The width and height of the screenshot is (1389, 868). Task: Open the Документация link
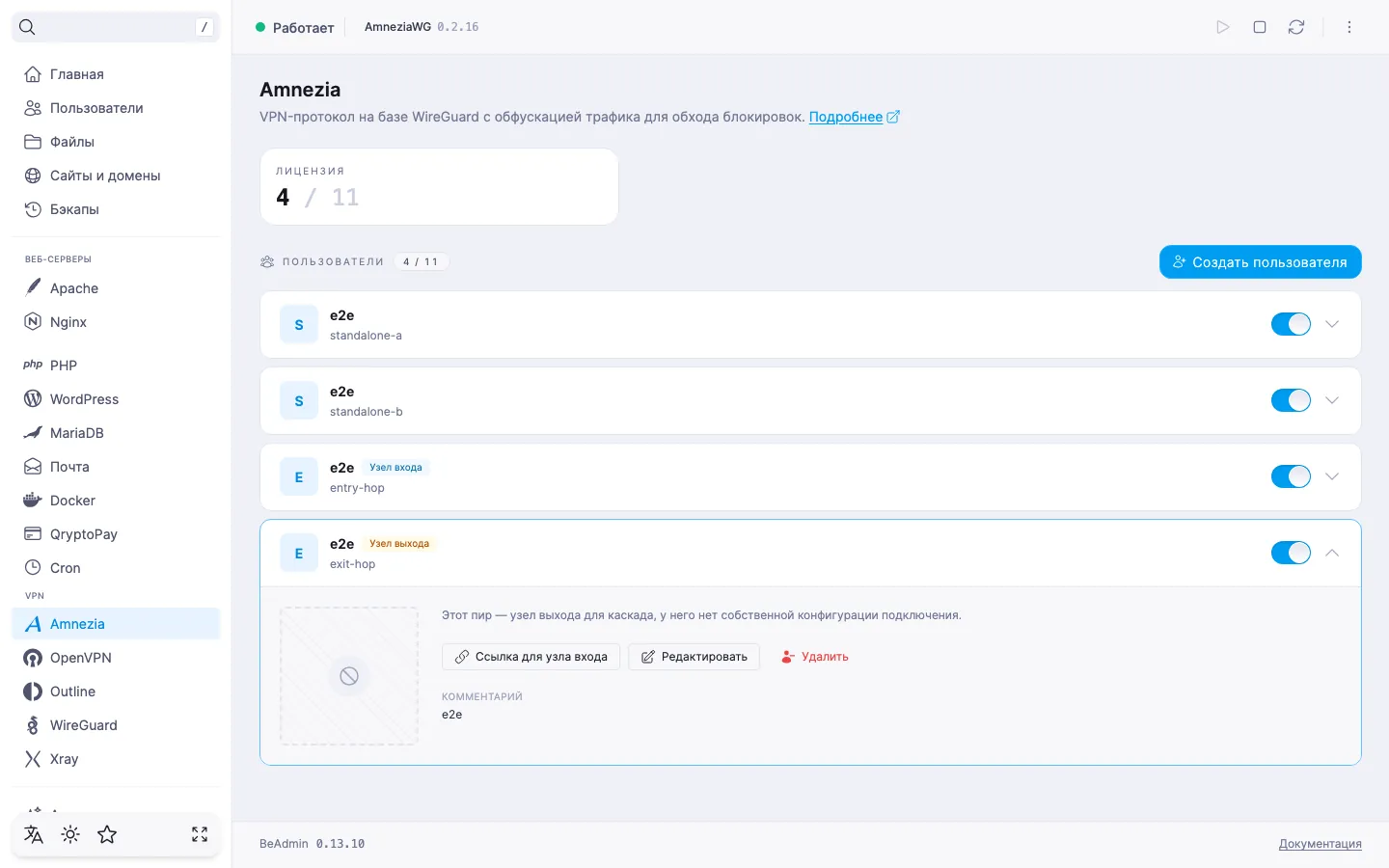click(1320, 844)
